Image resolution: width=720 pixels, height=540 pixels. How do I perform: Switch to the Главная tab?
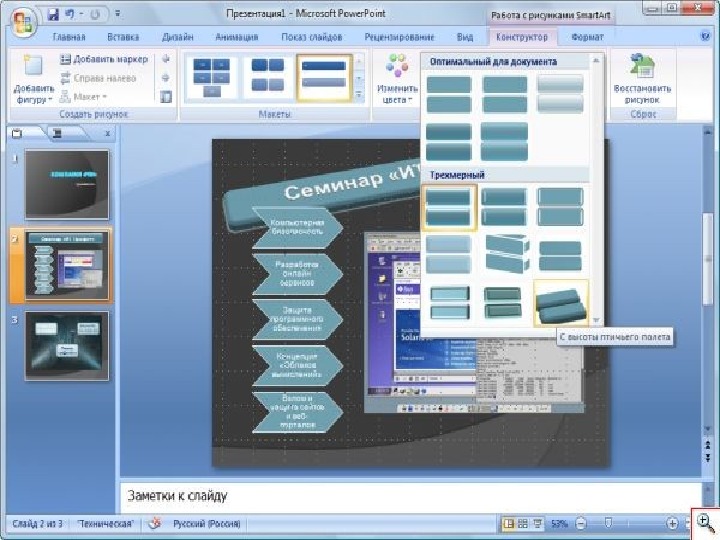(x=69, y=37)
